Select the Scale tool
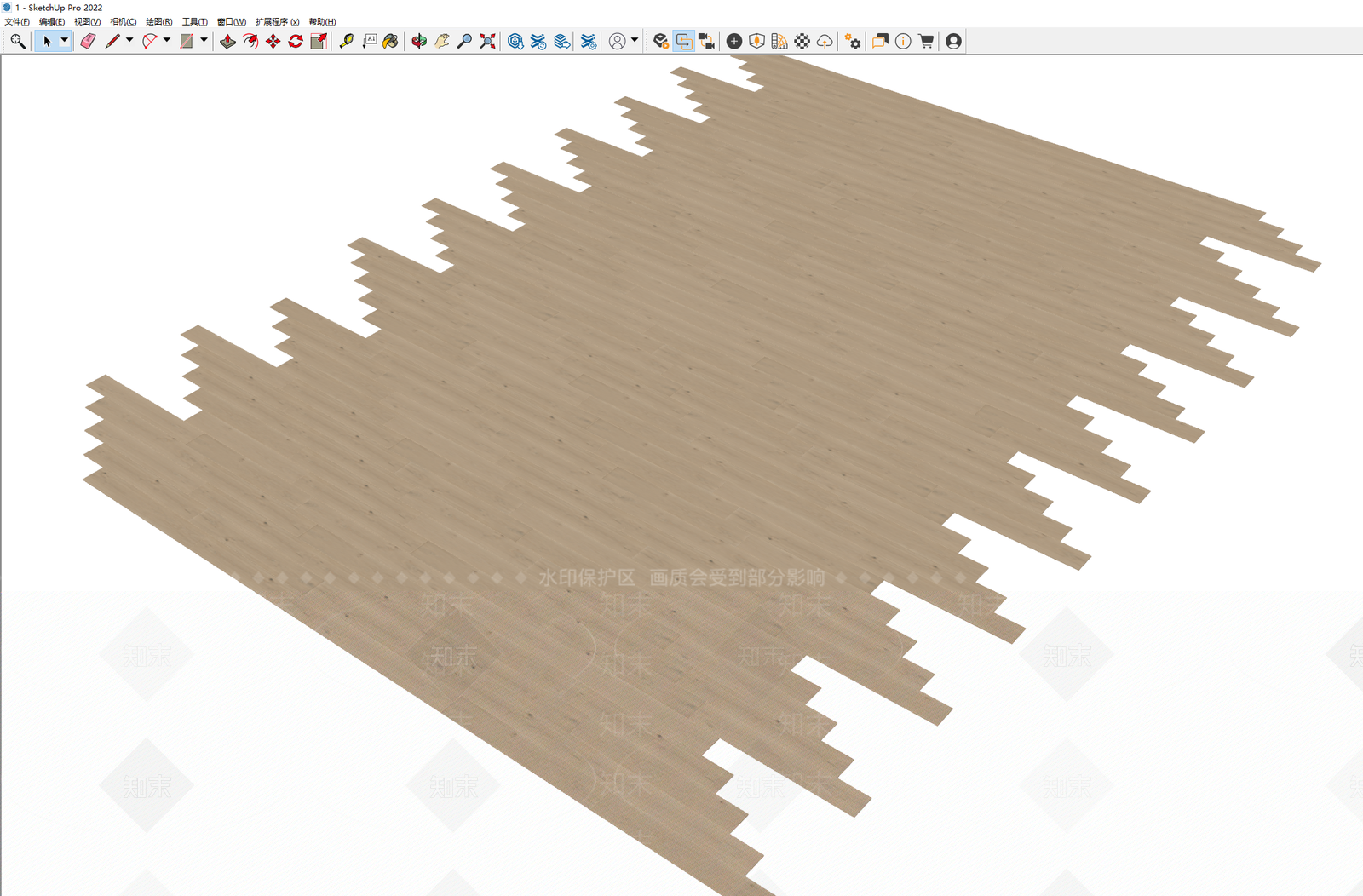This screenshot has width=1363, height=896. tap(319, 41)
